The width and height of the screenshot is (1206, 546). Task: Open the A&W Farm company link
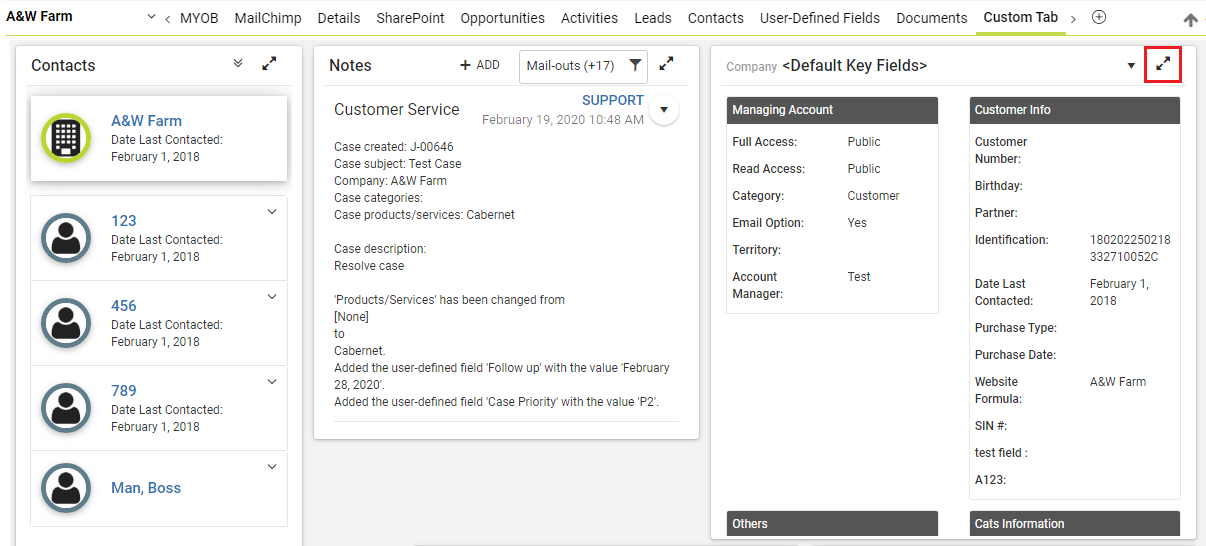(146, 121)
